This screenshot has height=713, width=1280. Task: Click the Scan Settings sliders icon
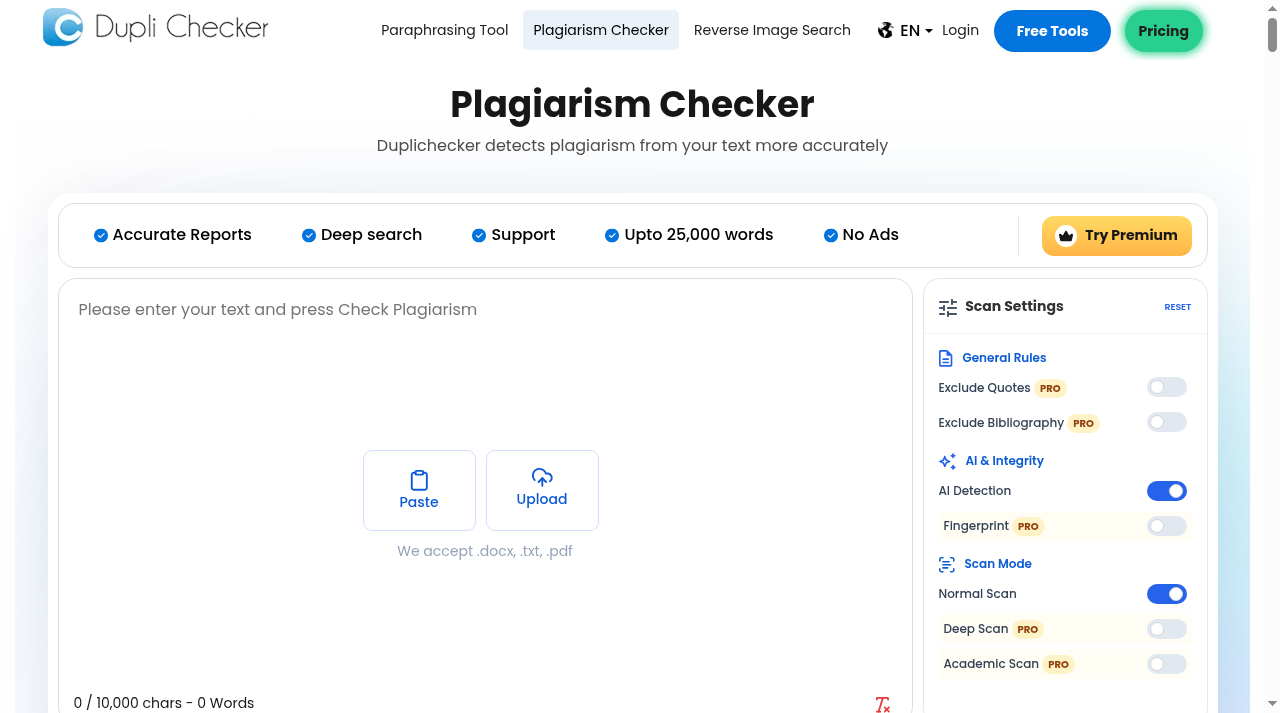tap(948, 307)
